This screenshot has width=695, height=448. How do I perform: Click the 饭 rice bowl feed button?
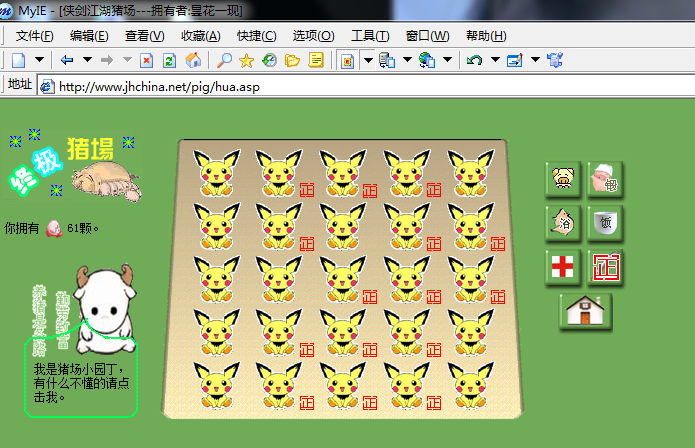605,223
